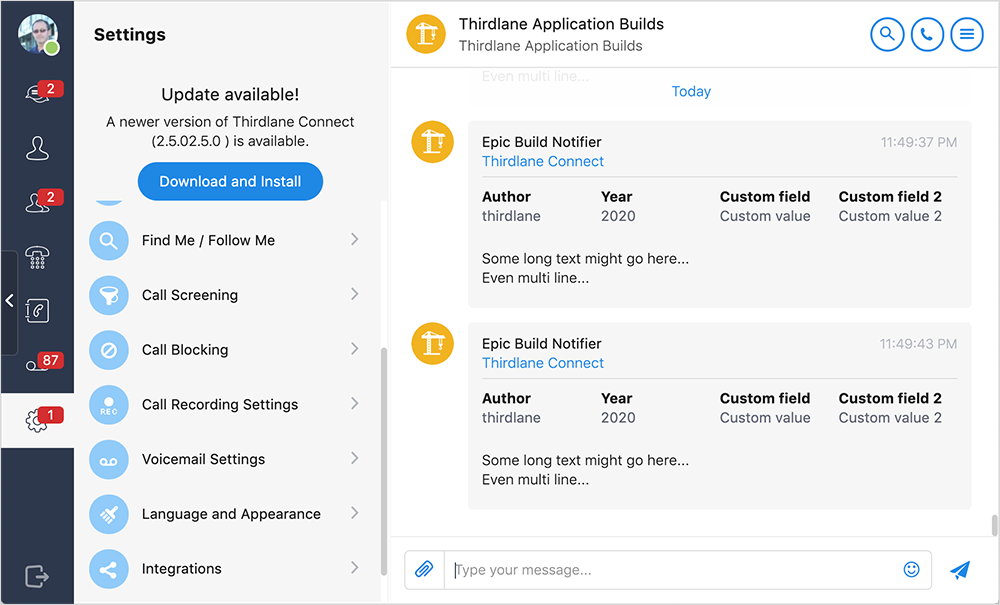Open the chat conversations sidebar icon
This screenshot has width=1000, height=605.
[37, 93]
